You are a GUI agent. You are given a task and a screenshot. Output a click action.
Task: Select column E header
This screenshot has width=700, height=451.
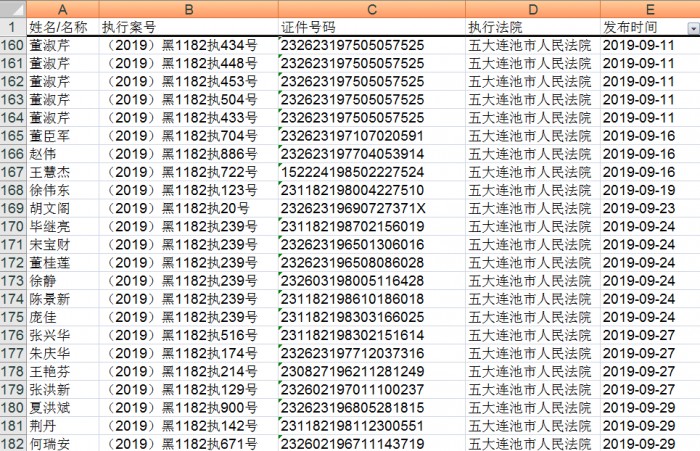pyautogui.click(x=650, y=9)
